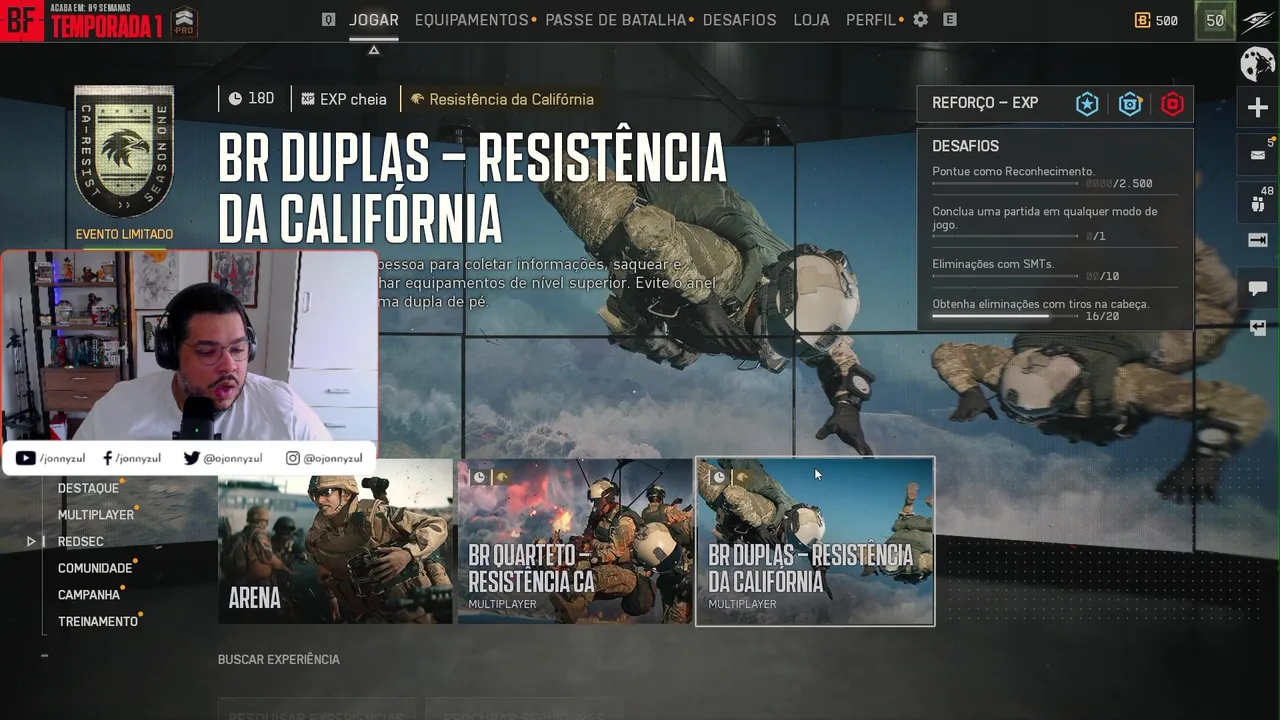
Task: Click the EXP cheia tag
Action: coord(344,99)
